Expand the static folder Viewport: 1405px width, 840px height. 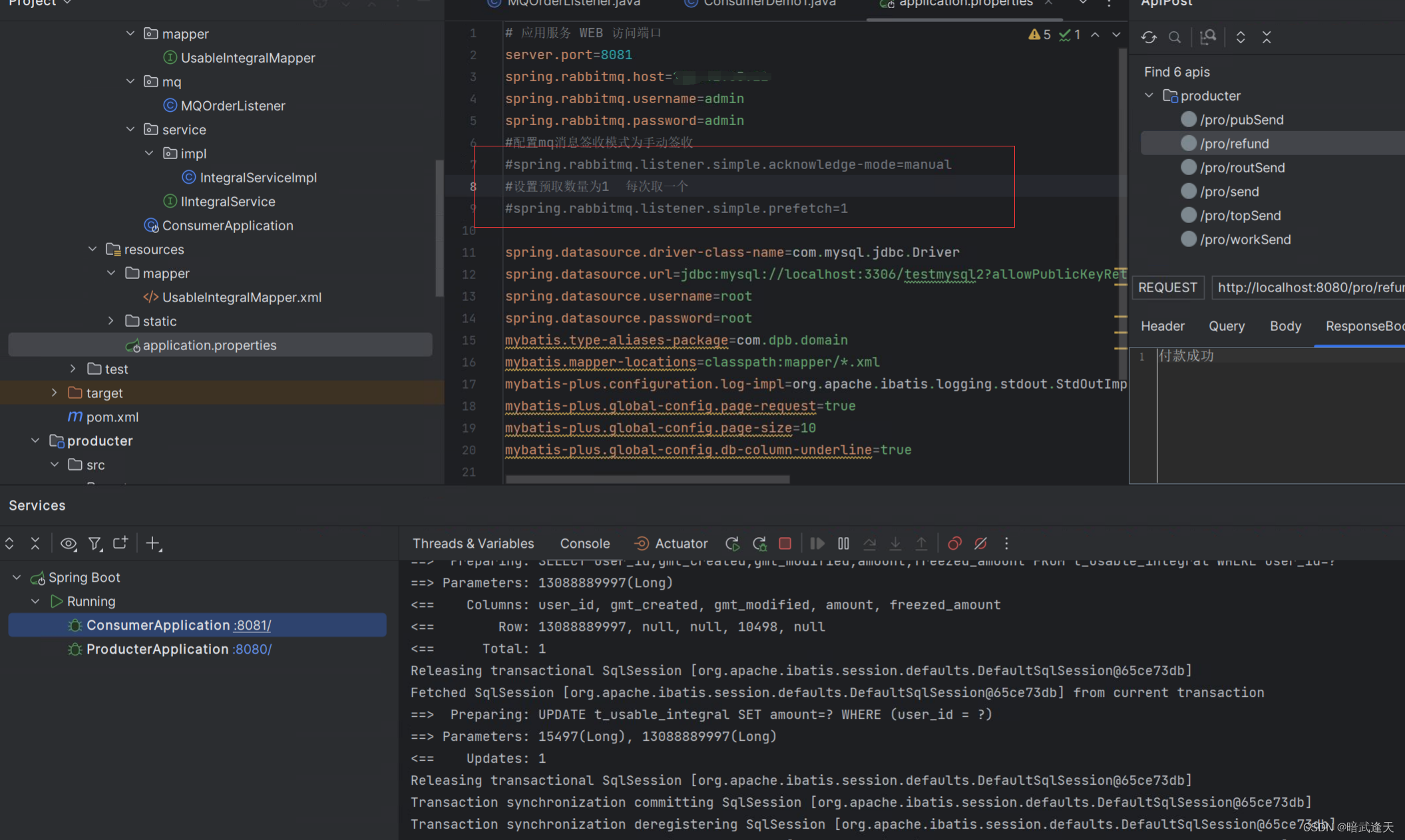(x=111, y=321)
